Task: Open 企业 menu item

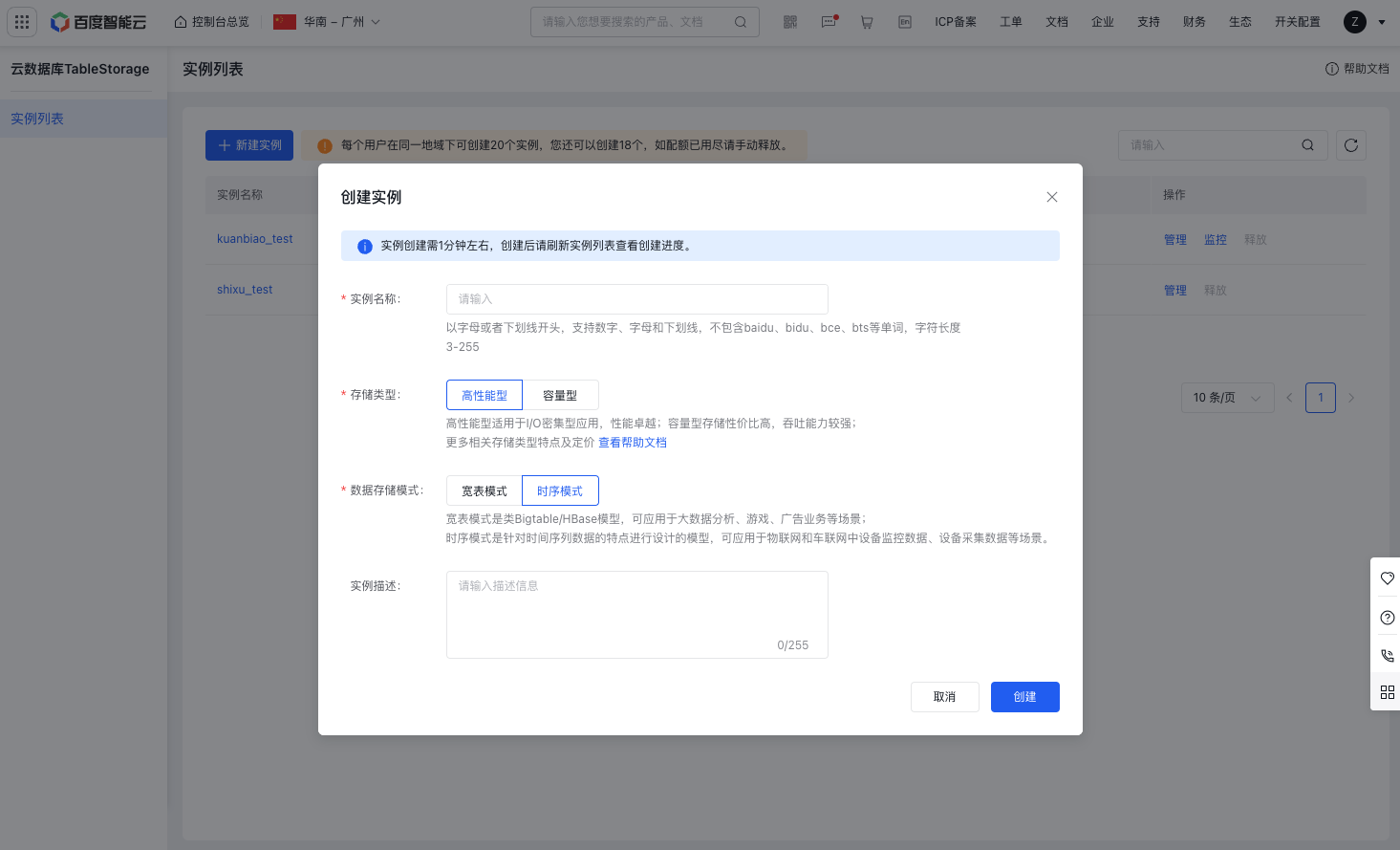Action: point(1103,21)
